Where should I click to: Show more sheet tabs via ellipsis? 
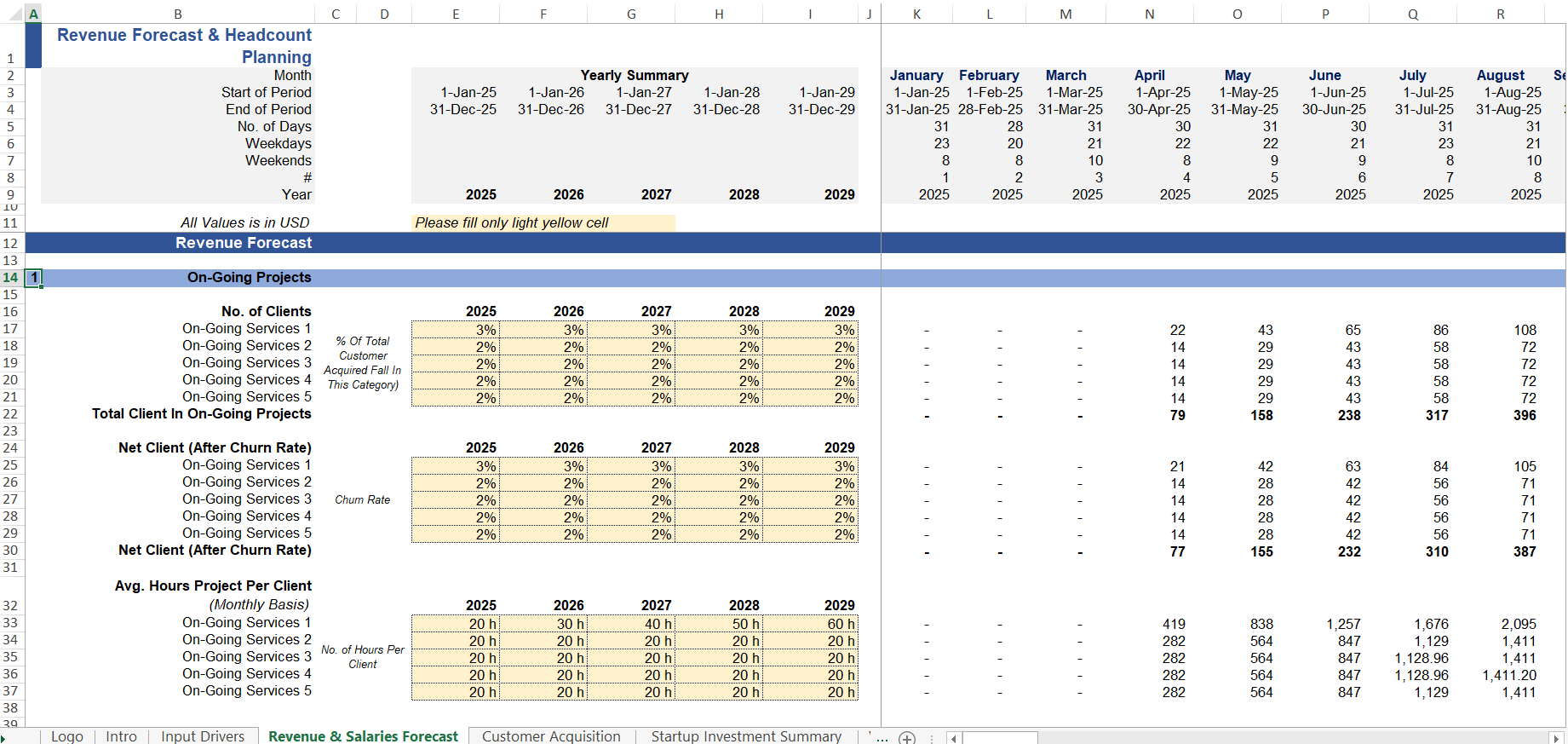tap(882, 737)
